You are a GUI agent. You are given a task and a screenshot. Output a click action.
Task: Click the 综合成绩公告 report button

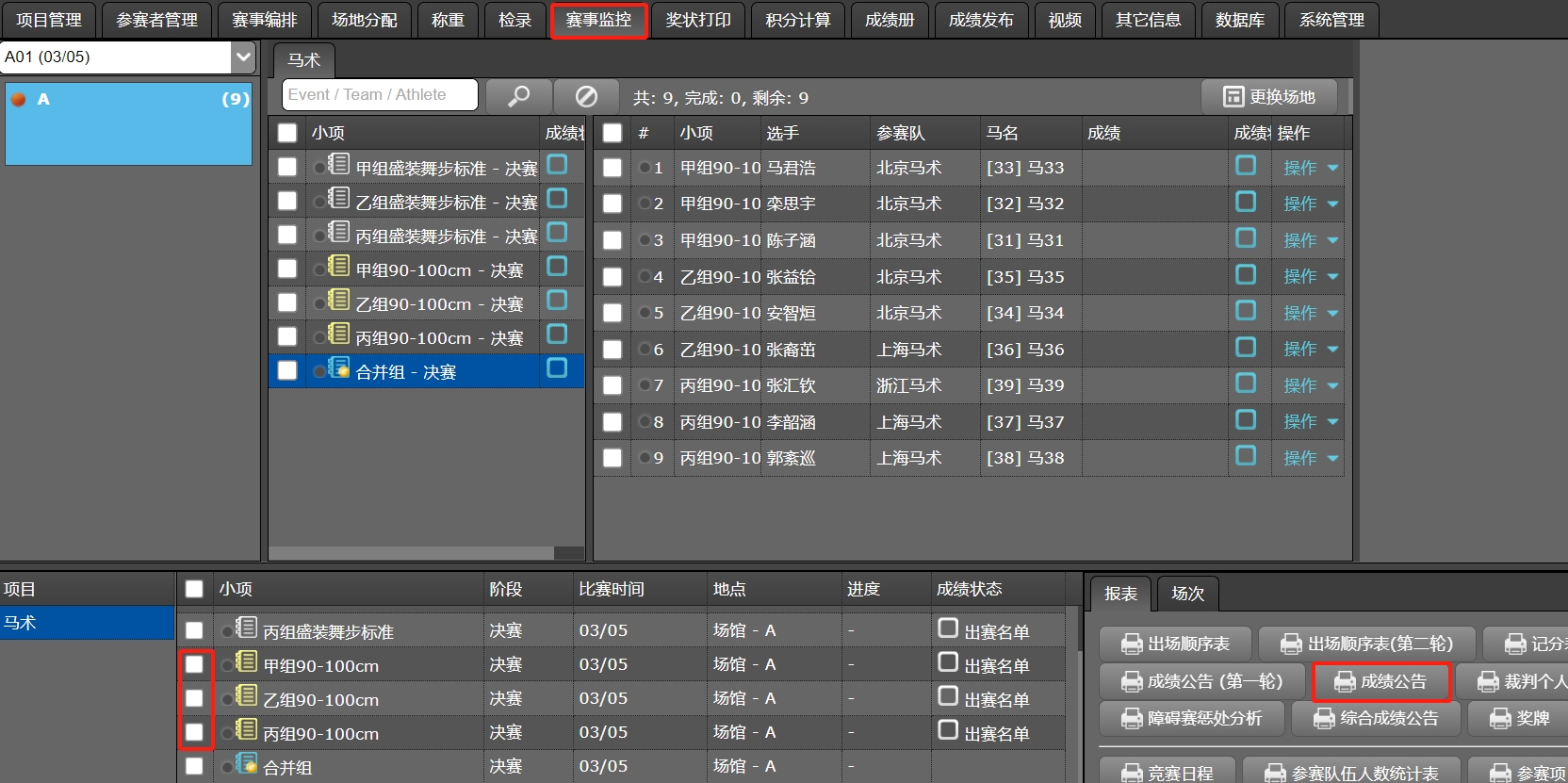pos(1376,718)
